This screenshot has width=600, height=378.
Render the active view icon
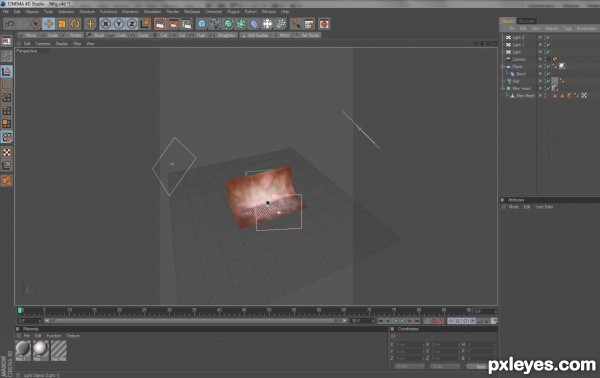coord(160,24)
